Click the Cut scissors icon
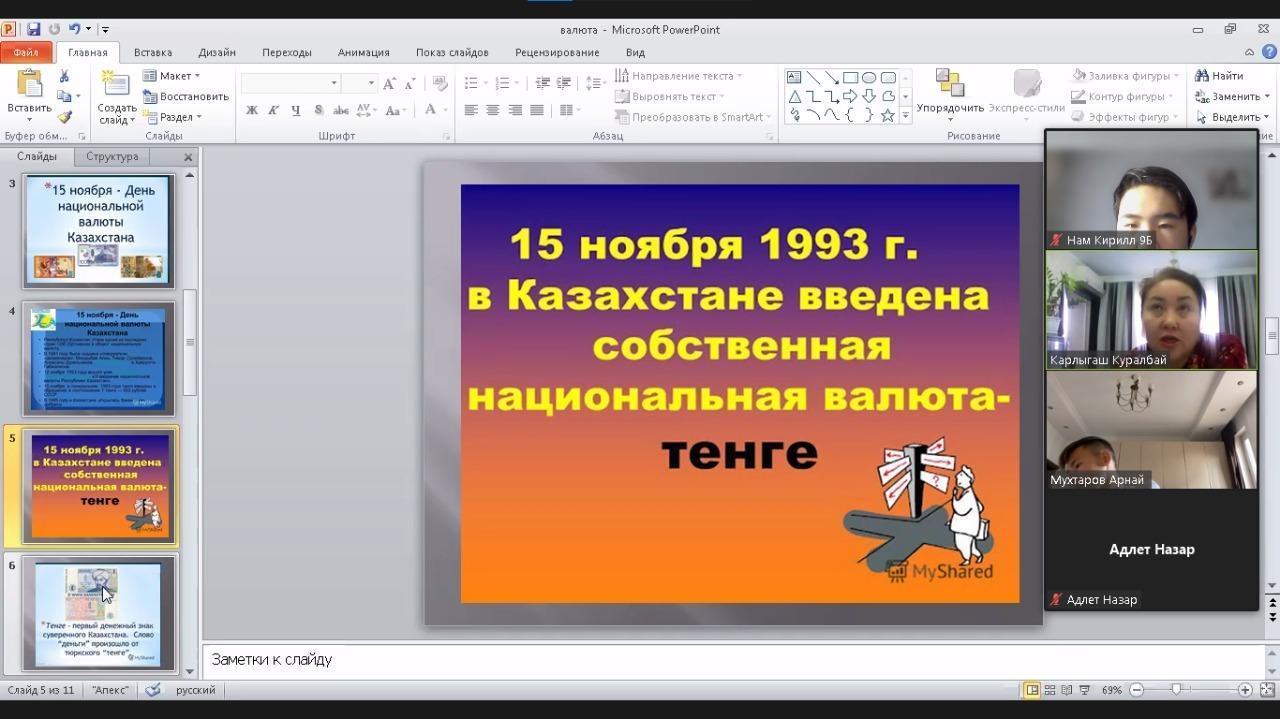This screenshot has height=719, width=1280. 64,77
